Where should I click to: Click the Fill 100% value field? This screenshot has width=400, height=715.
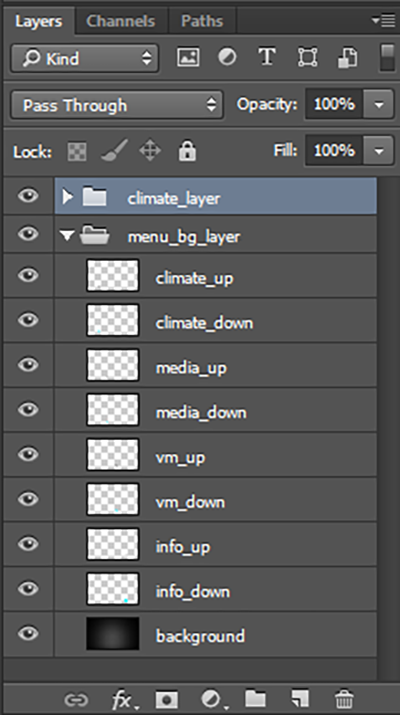[x=334, y=150]
